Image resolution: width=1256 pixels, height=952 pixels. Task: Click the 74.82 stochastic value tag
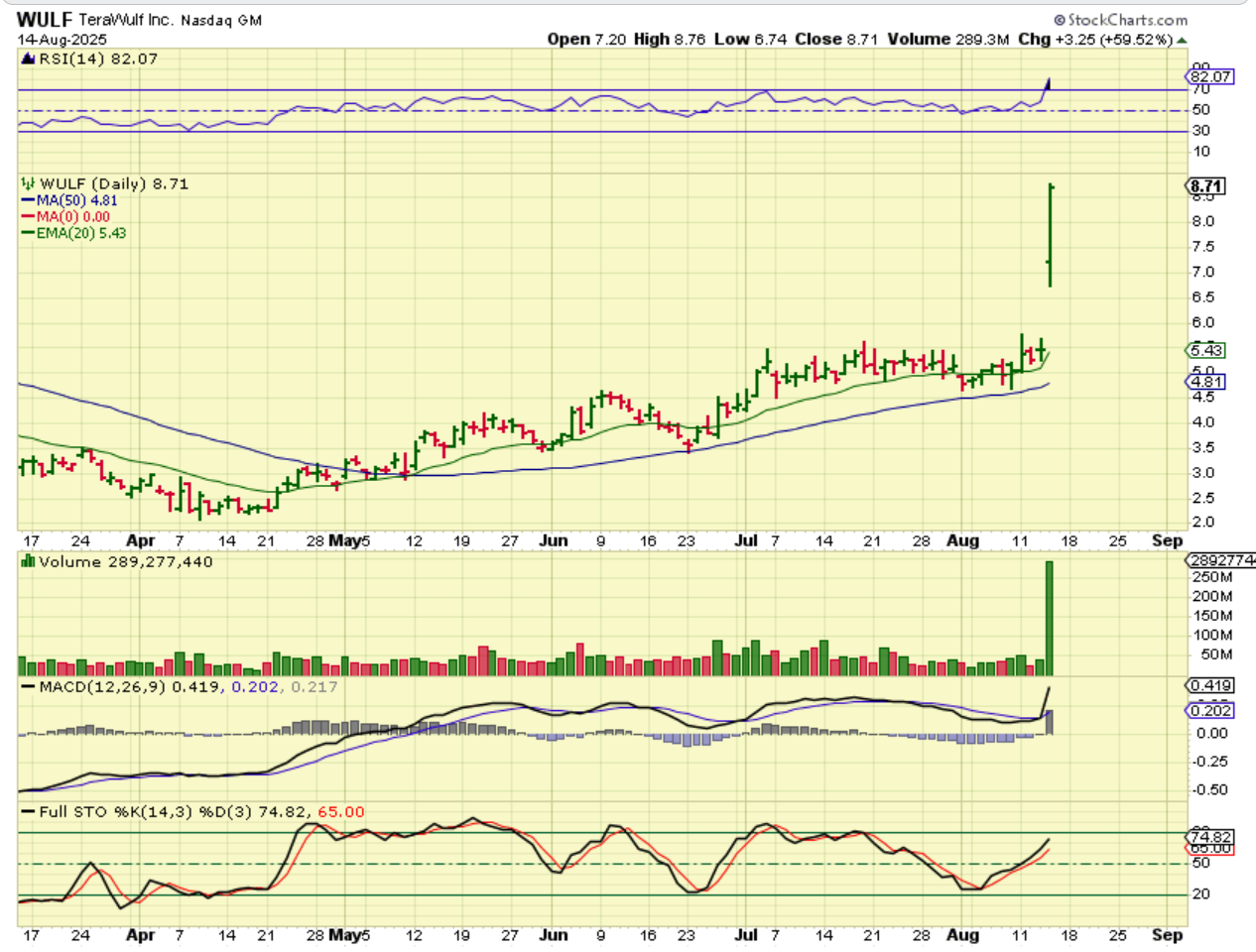click(1210, 837)
